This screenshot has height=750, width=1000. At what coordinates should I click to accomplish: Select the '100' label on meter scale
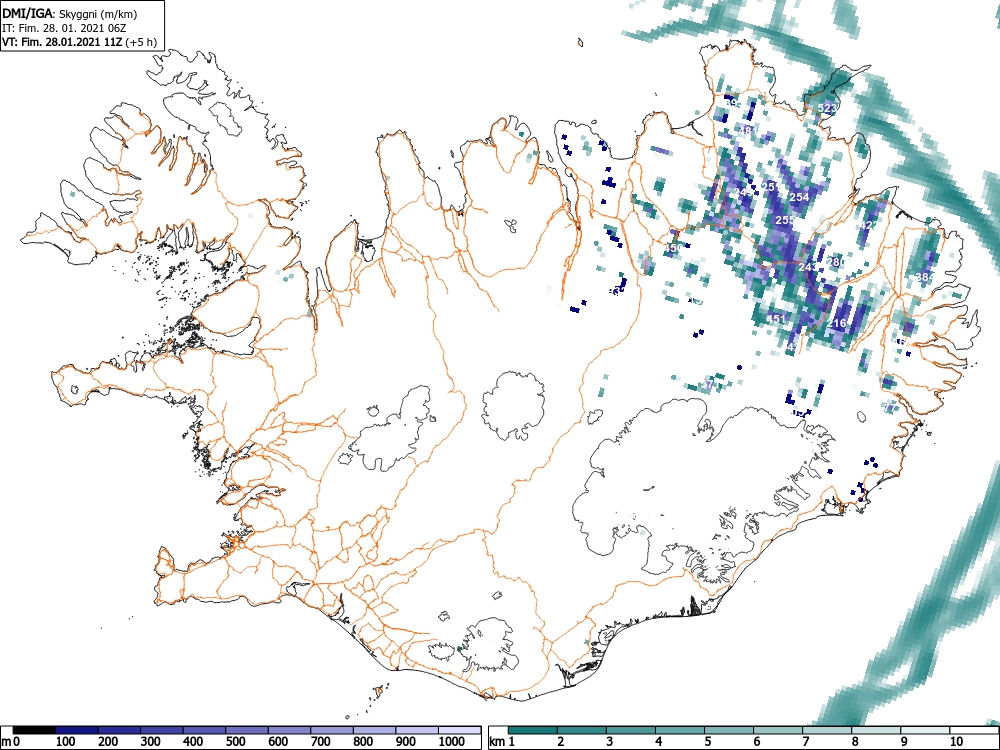coord(66,742)
